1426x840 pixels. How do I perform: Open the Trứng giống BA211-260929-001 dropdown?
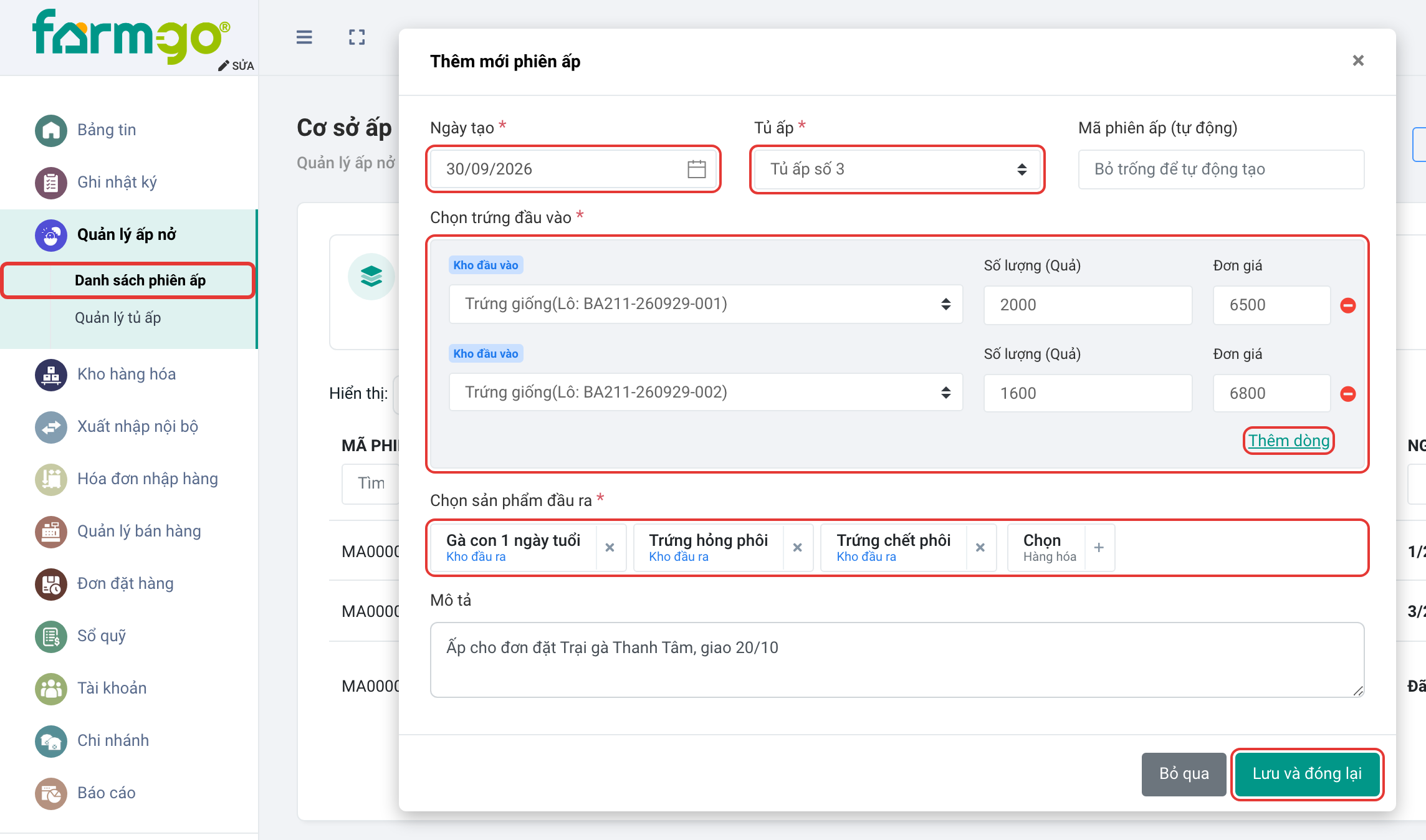(x=706, y=304)
